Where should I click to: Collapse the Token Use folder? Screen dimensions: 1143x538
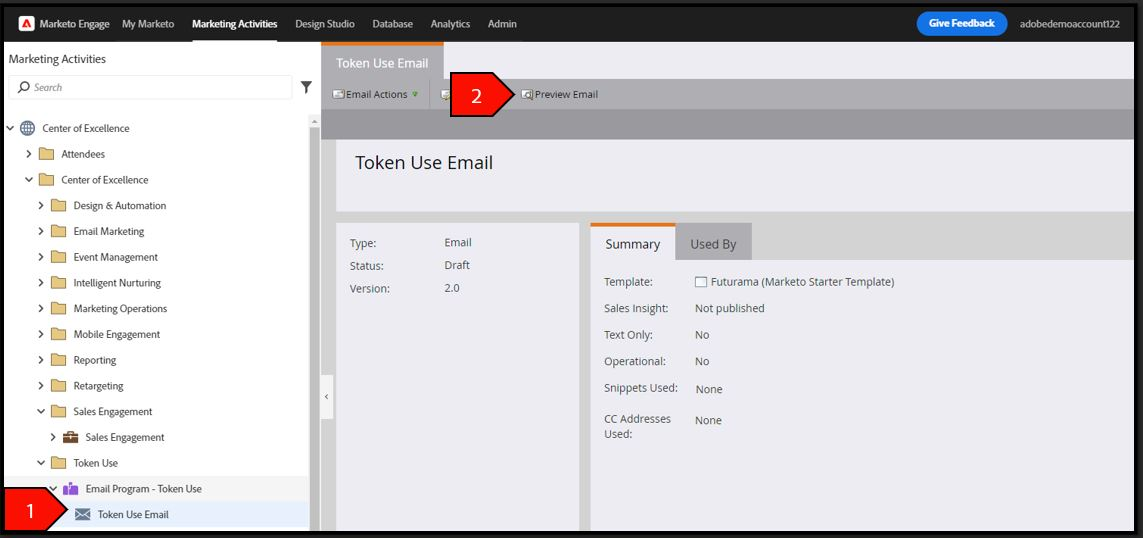[x=42, y=463]
